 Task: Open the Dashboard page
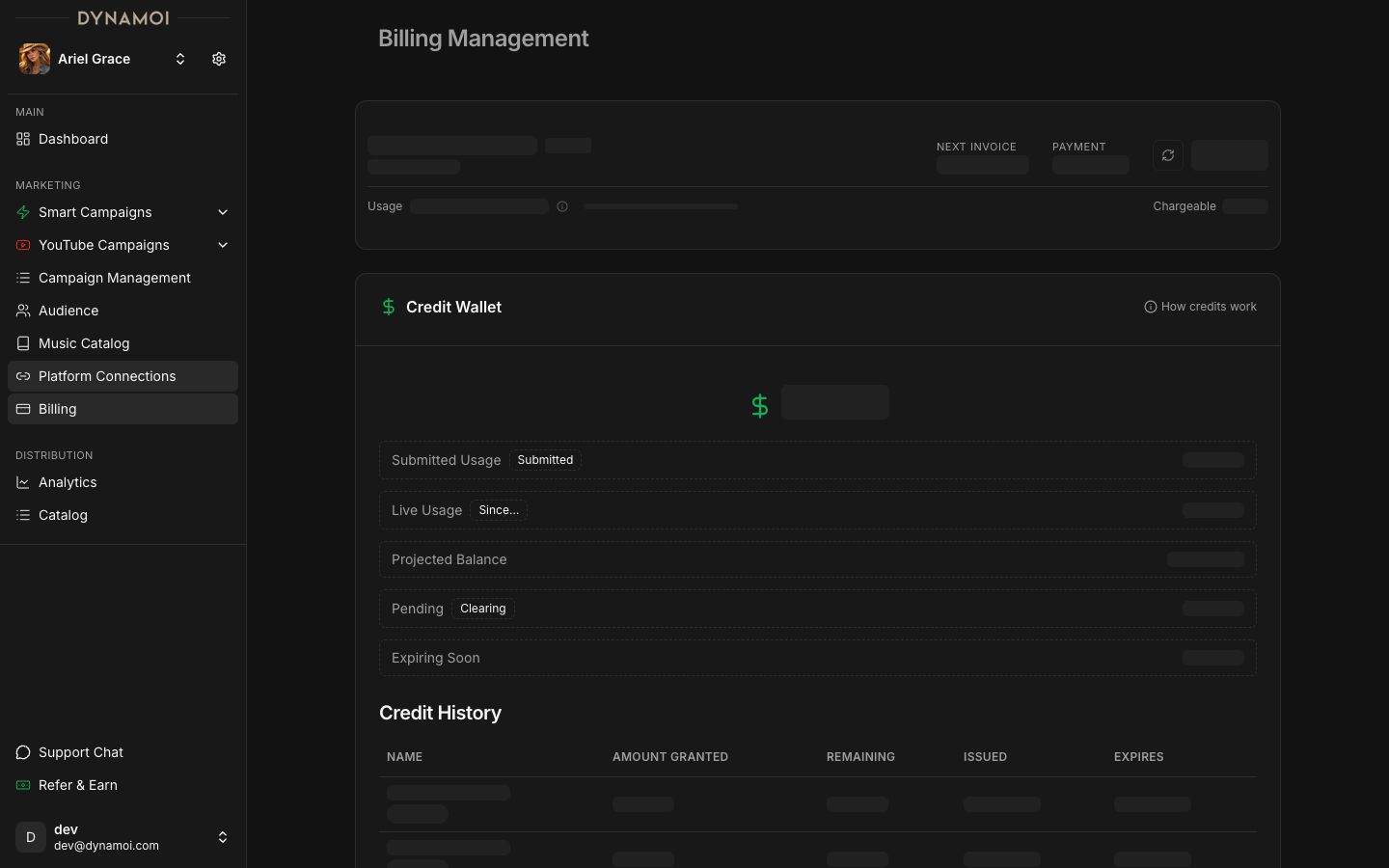[73, 139]
